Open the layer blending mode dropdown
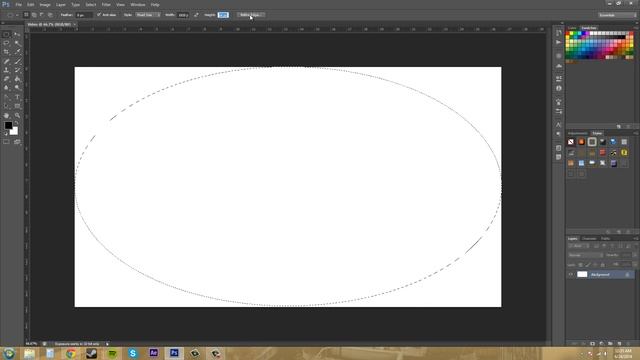This screenshot has height=360, width=640. click(585, 255)
